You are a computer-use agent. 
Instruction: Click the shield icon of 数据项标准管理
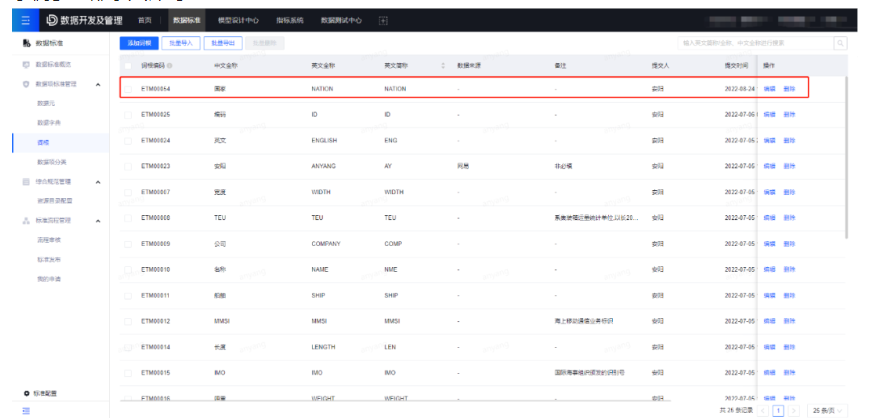point(26,84)
